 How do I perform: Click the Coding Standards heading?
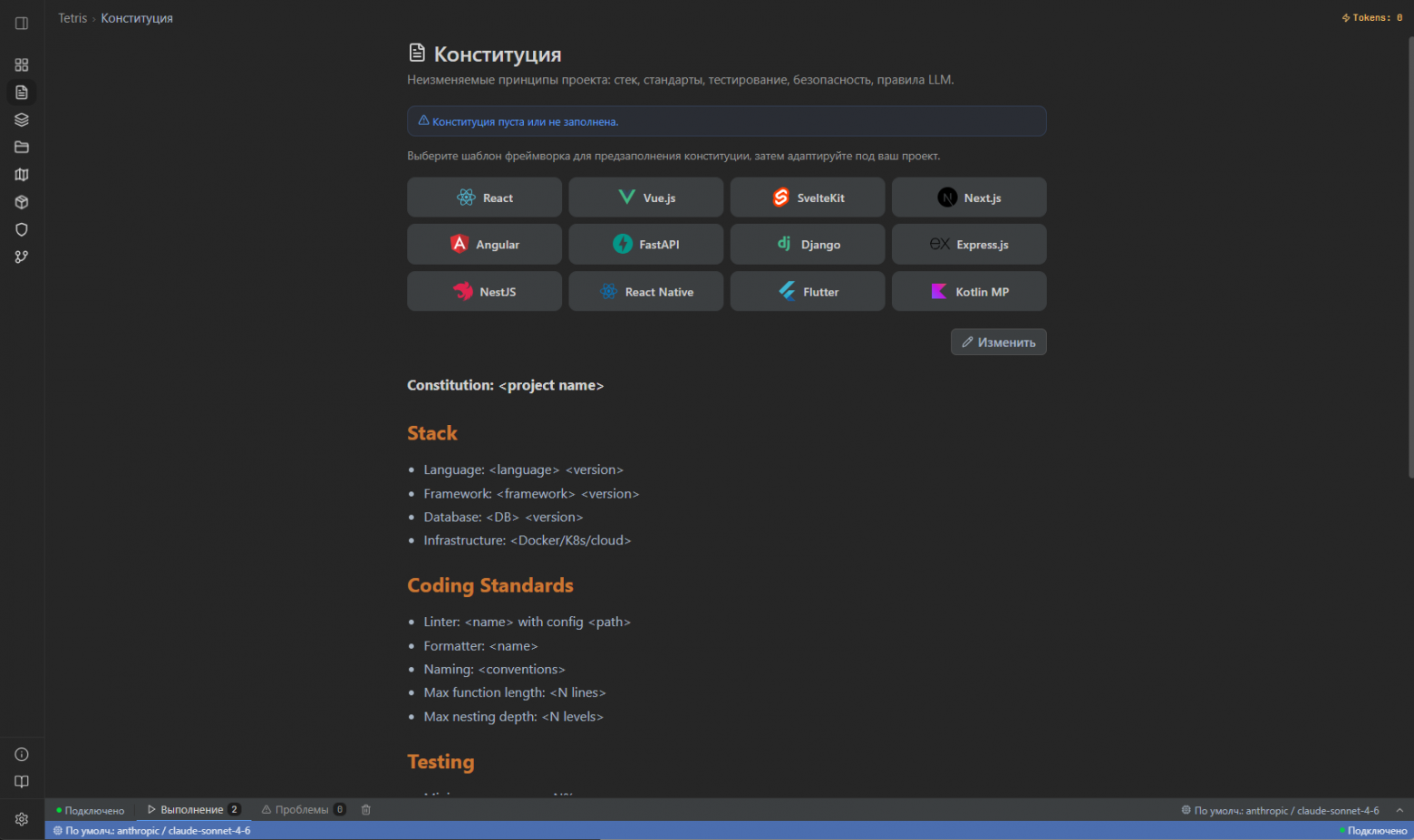[490, 585]
